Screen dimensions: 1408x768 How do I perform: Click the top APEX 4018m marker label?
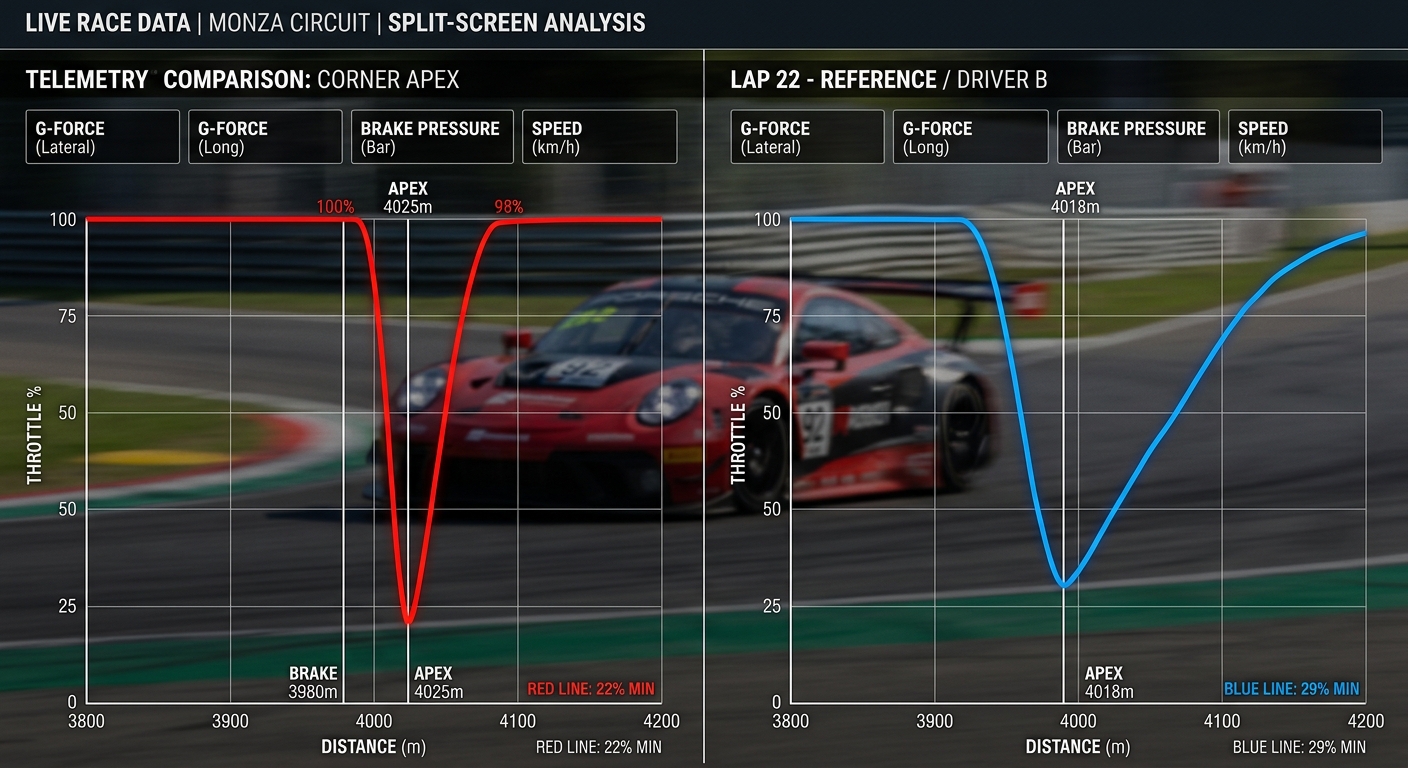(1075, 198)
